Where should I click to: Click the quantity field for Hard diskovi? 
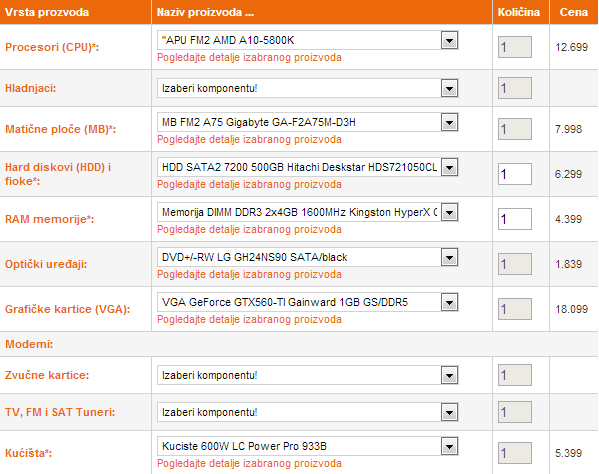[x=515, y=174]
